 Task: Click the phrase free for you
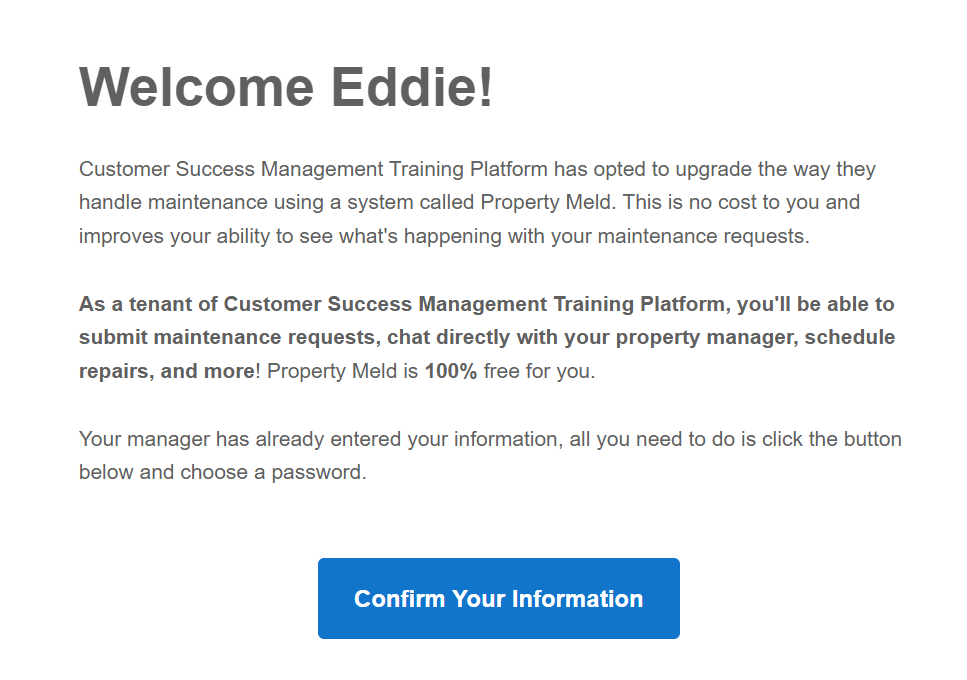tap(539, 371)
